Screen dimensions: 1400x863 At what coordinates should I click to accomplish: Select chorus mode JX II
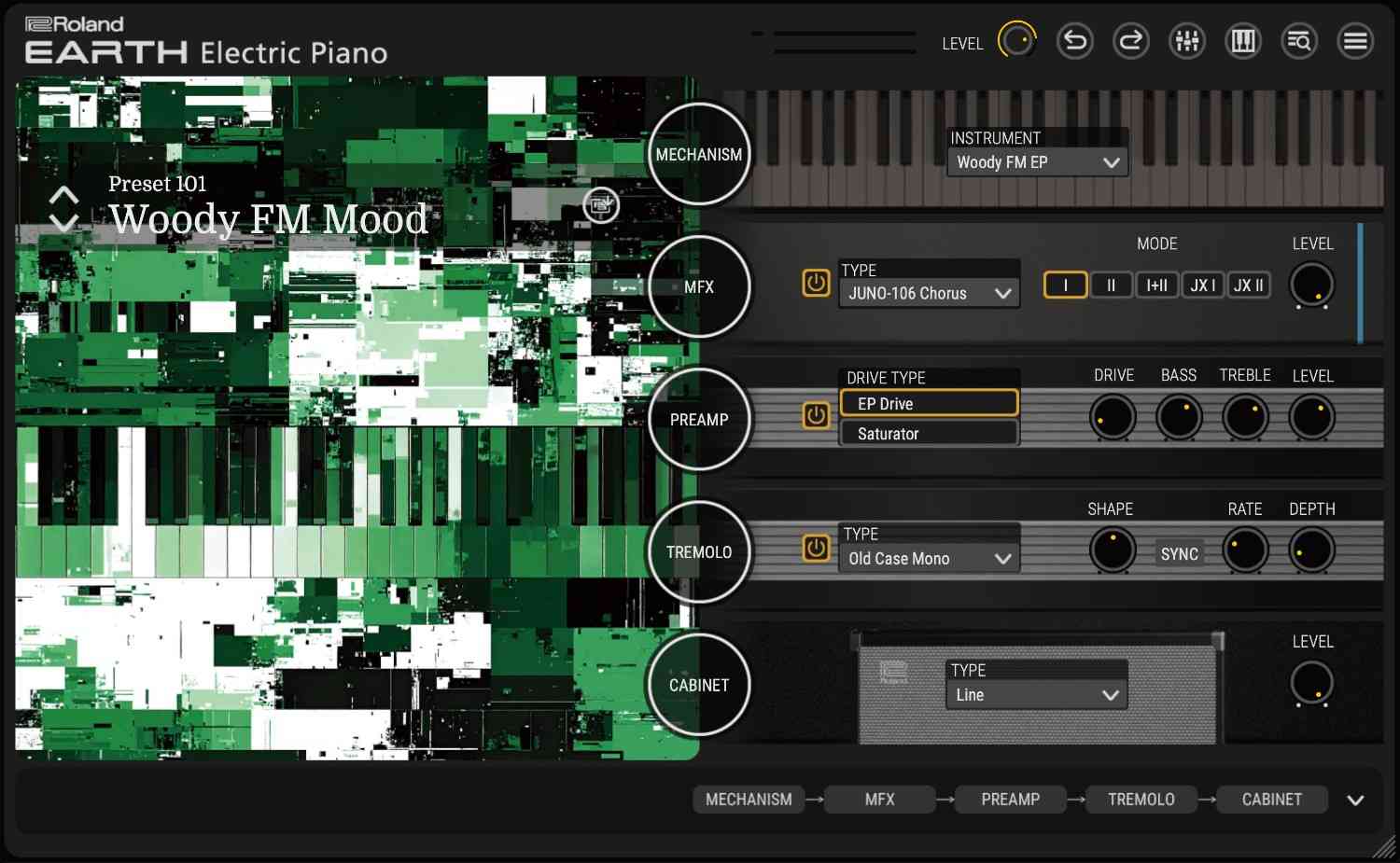[x=1248, y=285]
